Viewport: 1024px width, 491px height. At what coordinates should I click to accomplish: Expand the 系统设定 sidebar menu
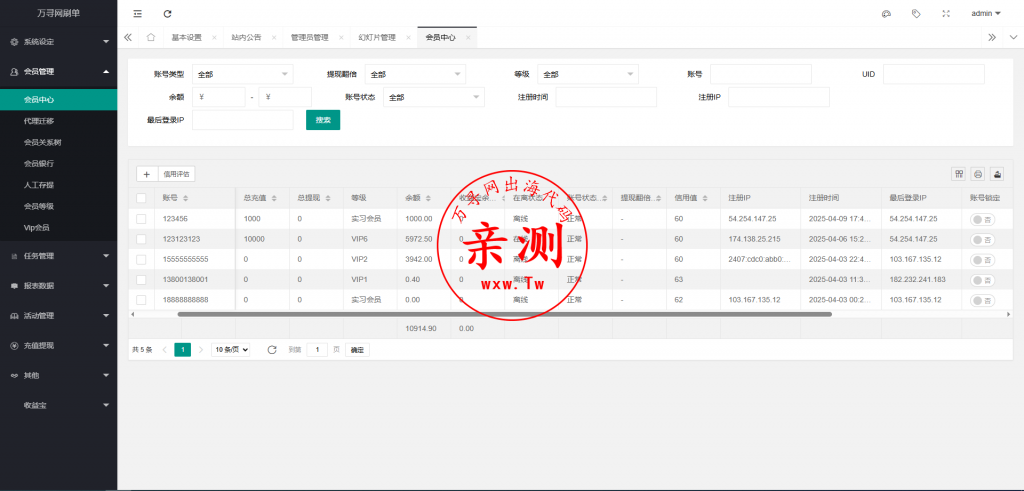tap(59, 42)
